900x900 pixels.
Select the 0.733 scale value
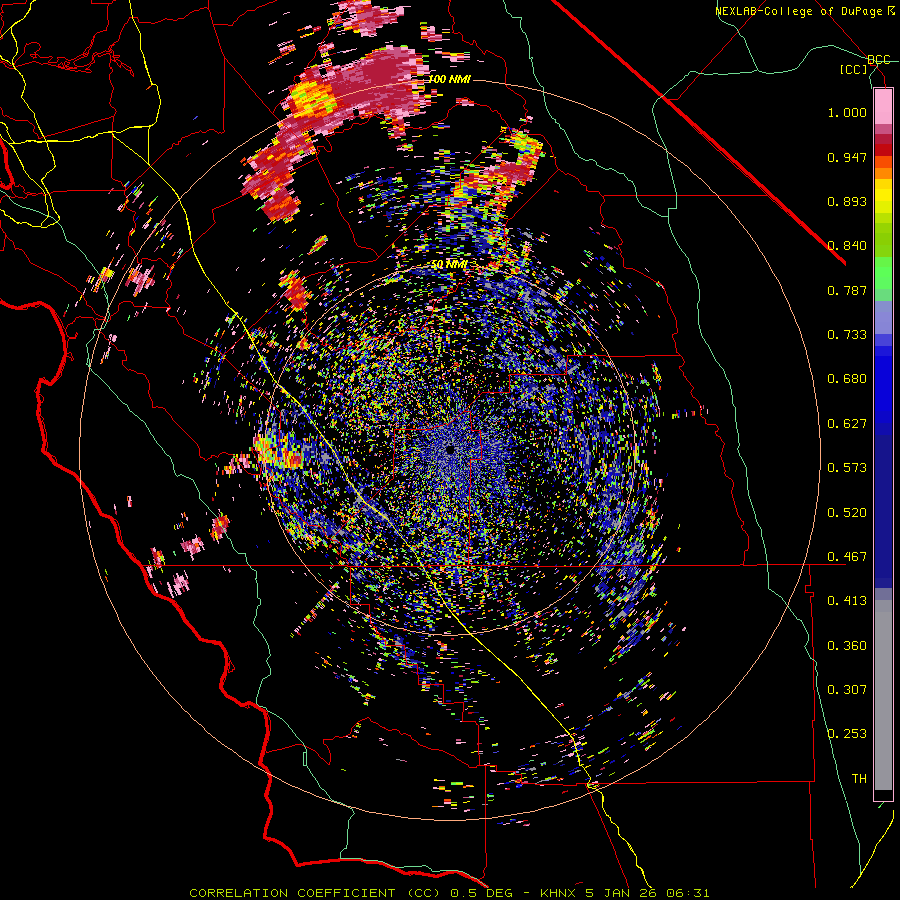click(x=847, y=335)
